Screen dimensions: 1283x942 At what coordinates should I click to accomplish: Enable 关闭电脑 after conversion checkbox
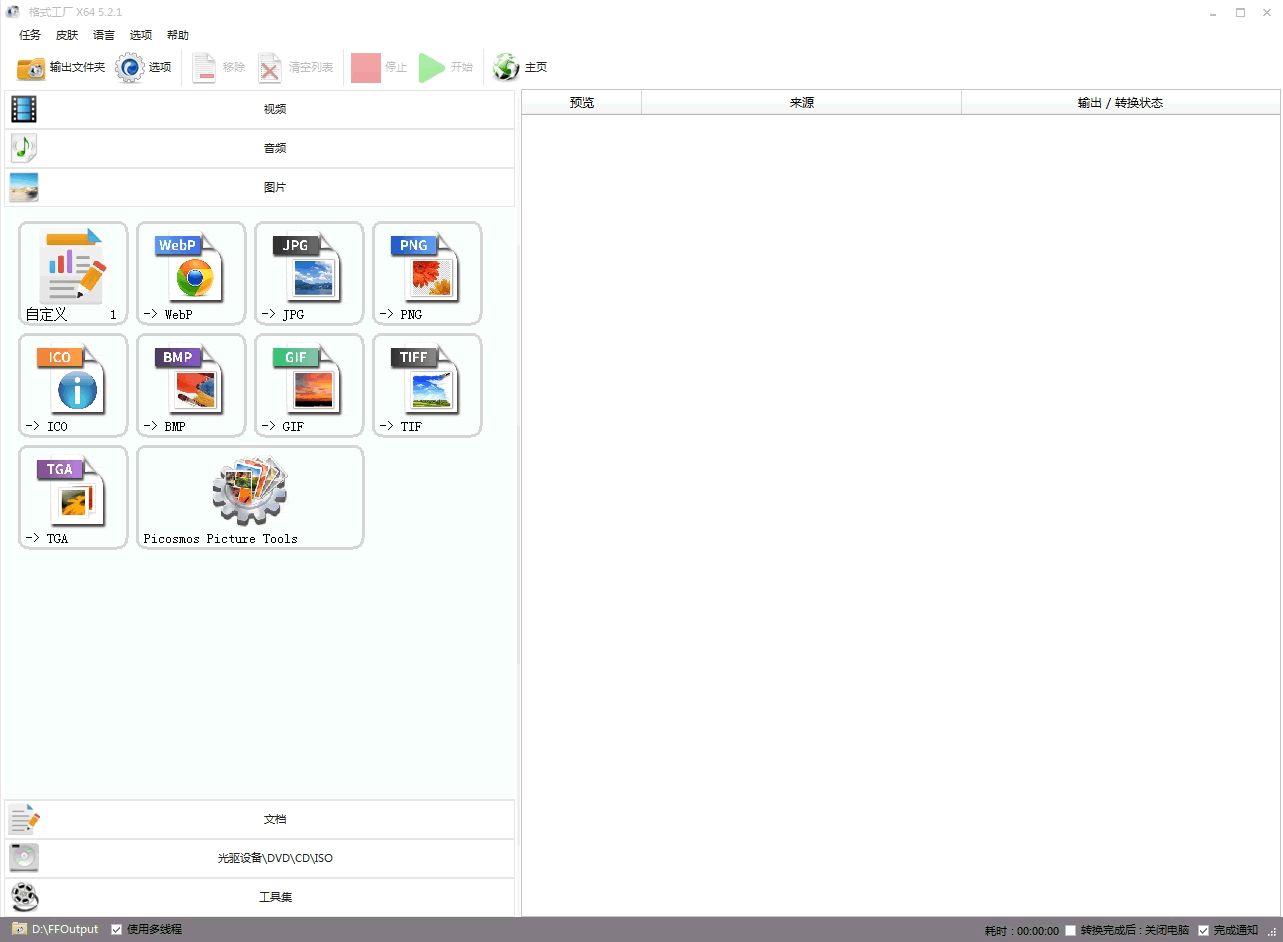(x=1071, y=930)
